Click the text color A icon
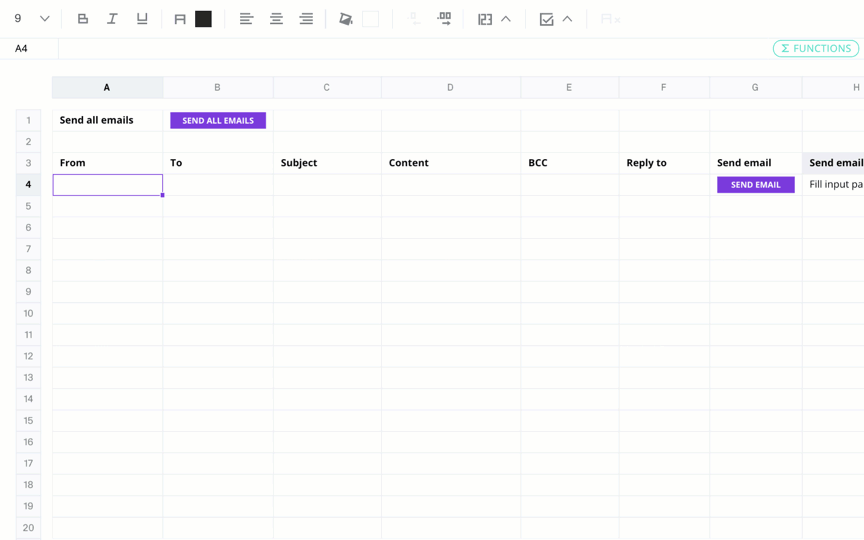 [x=180, y=20]
